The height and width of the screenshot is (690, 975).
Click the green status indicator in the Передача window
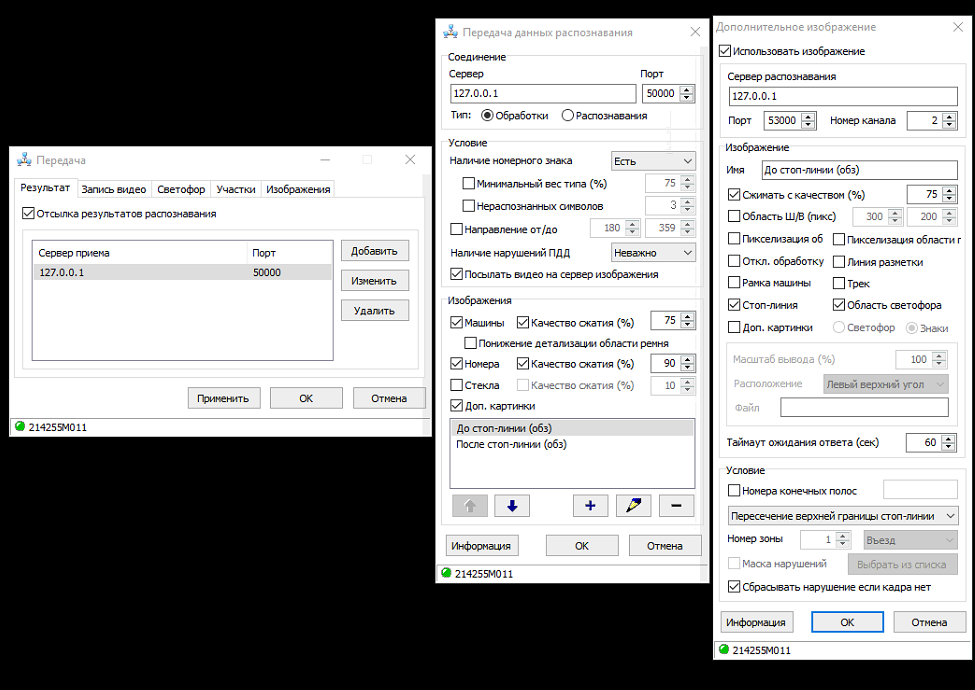click(x=19, y=427)
